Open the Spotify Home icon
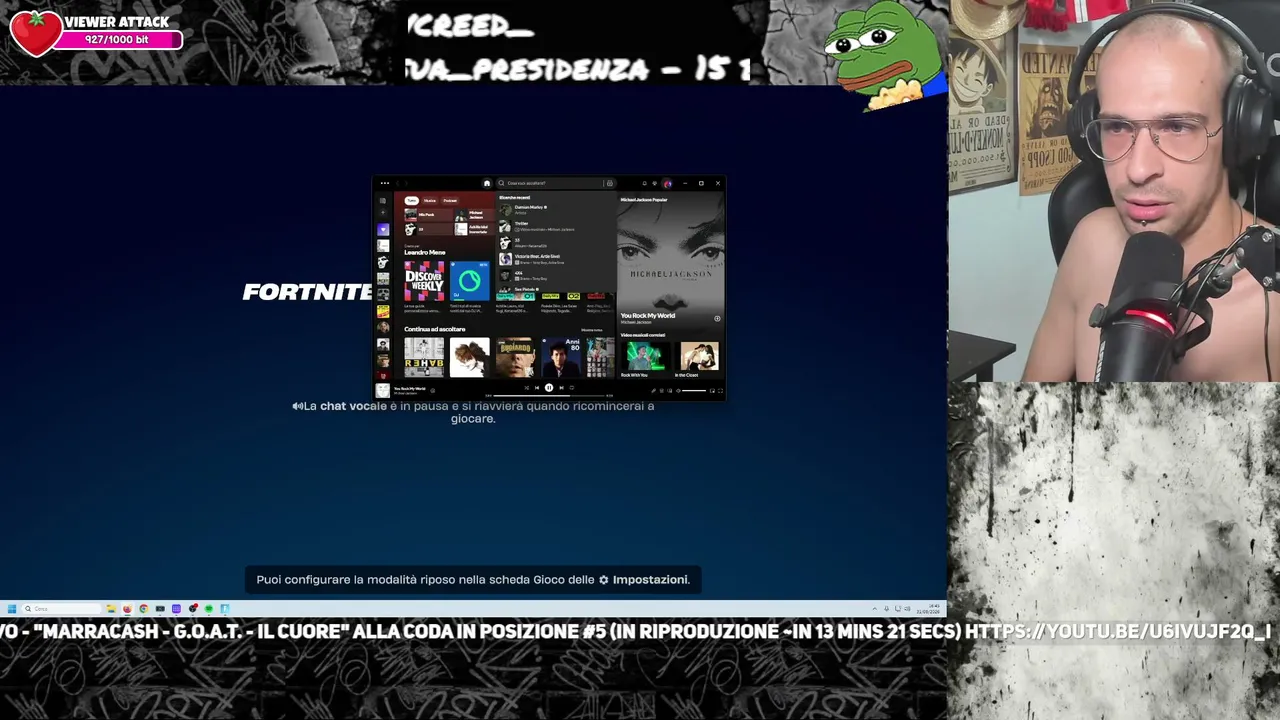This screenshot has height=720, width=1280. point(487,183)
